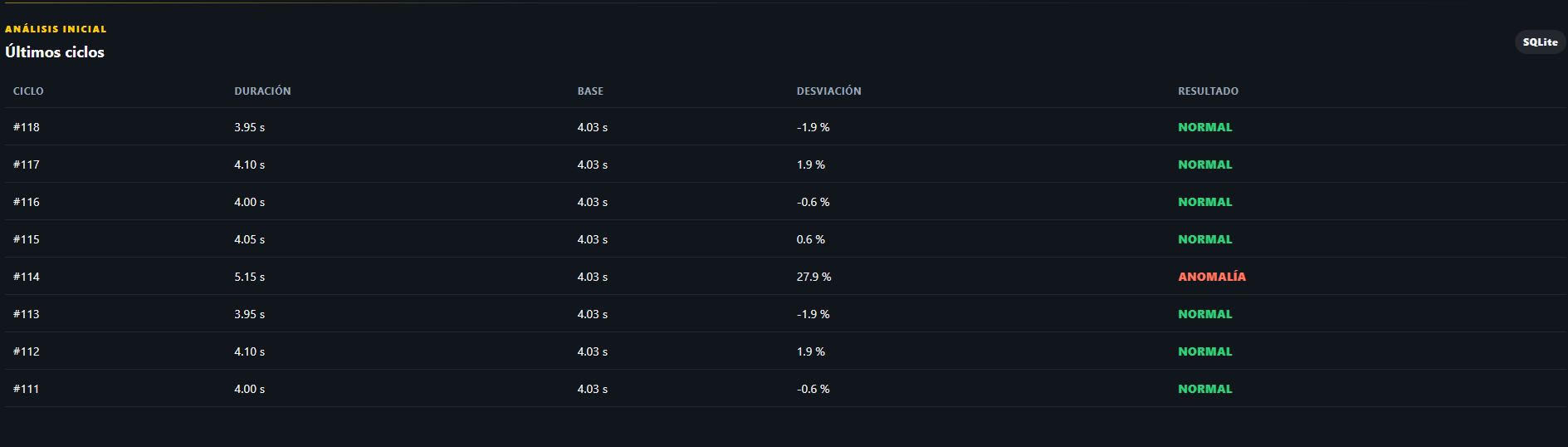1568x447 pixels.
Task: Open cycle #111 row
Action: pos(786,389)
